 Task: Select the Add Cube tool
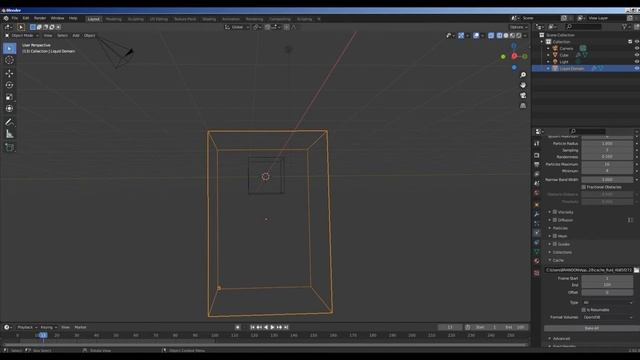[x=9, y=147]
